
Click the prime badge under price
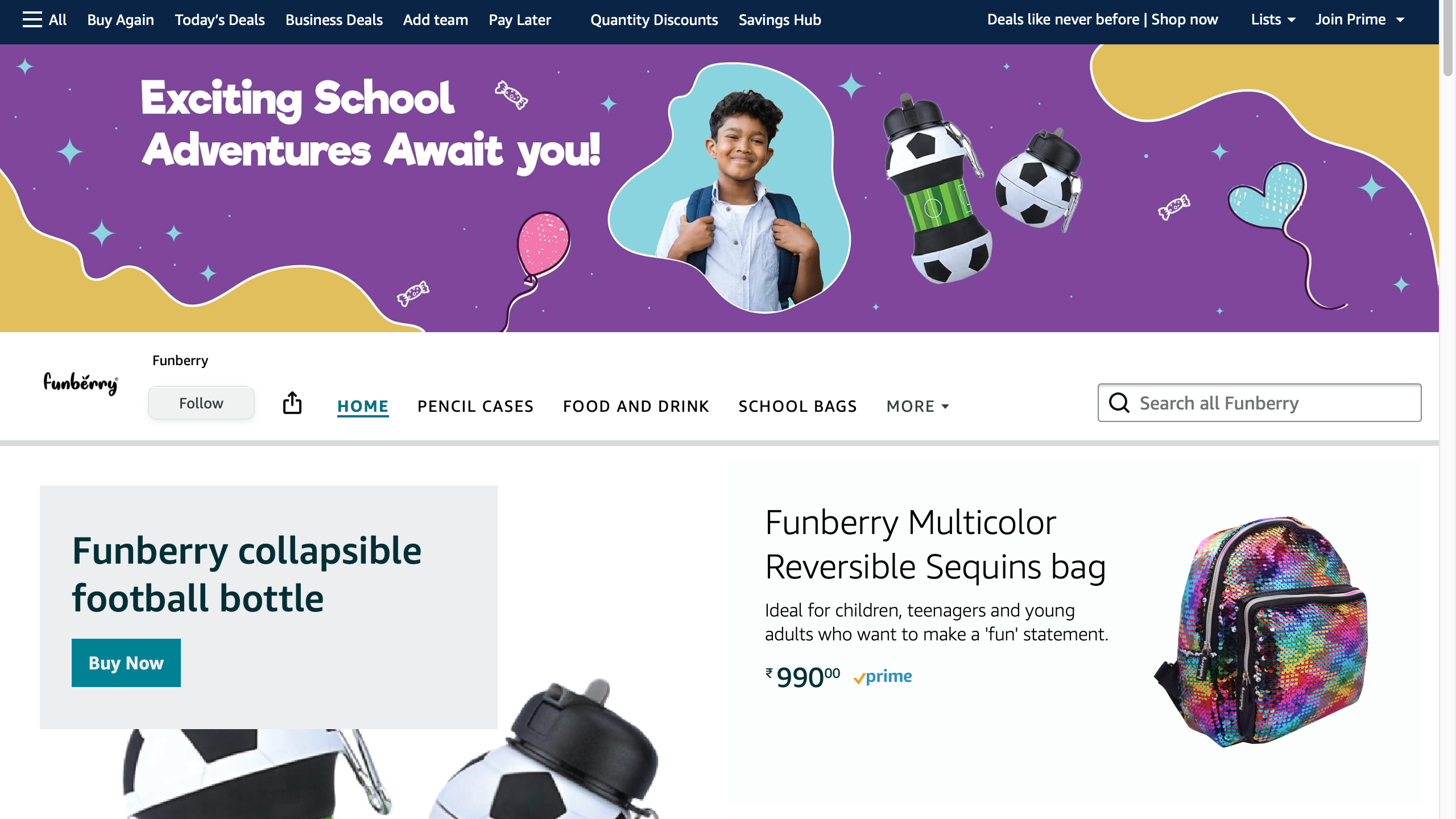click(883, 677)
